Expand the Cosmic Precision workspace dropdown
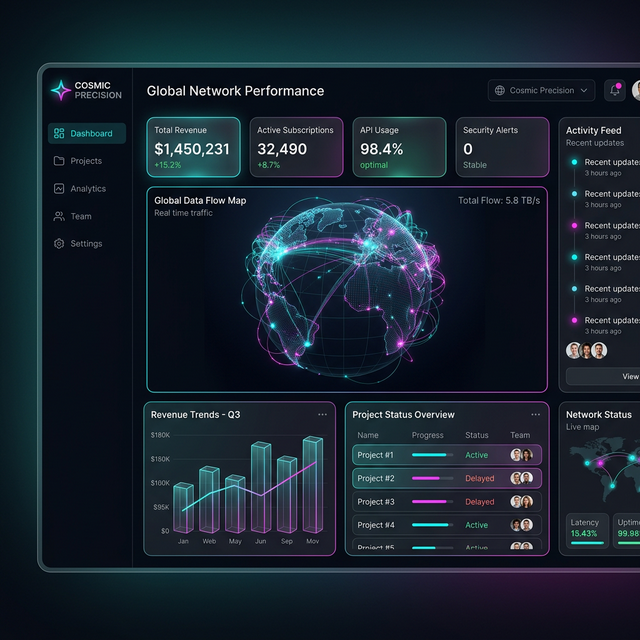The width and height of the screenshot is (640, 640). (584, 90)
